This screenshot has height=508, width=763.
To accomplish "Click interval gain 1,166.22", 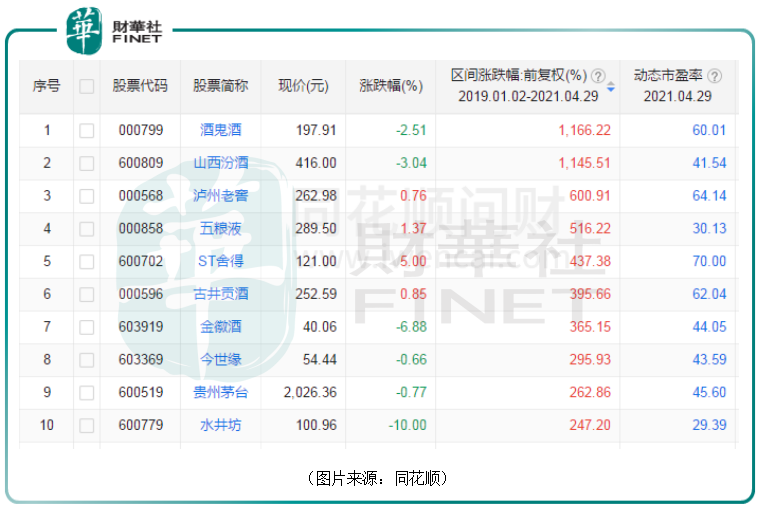I will click(x=584, y=130).
